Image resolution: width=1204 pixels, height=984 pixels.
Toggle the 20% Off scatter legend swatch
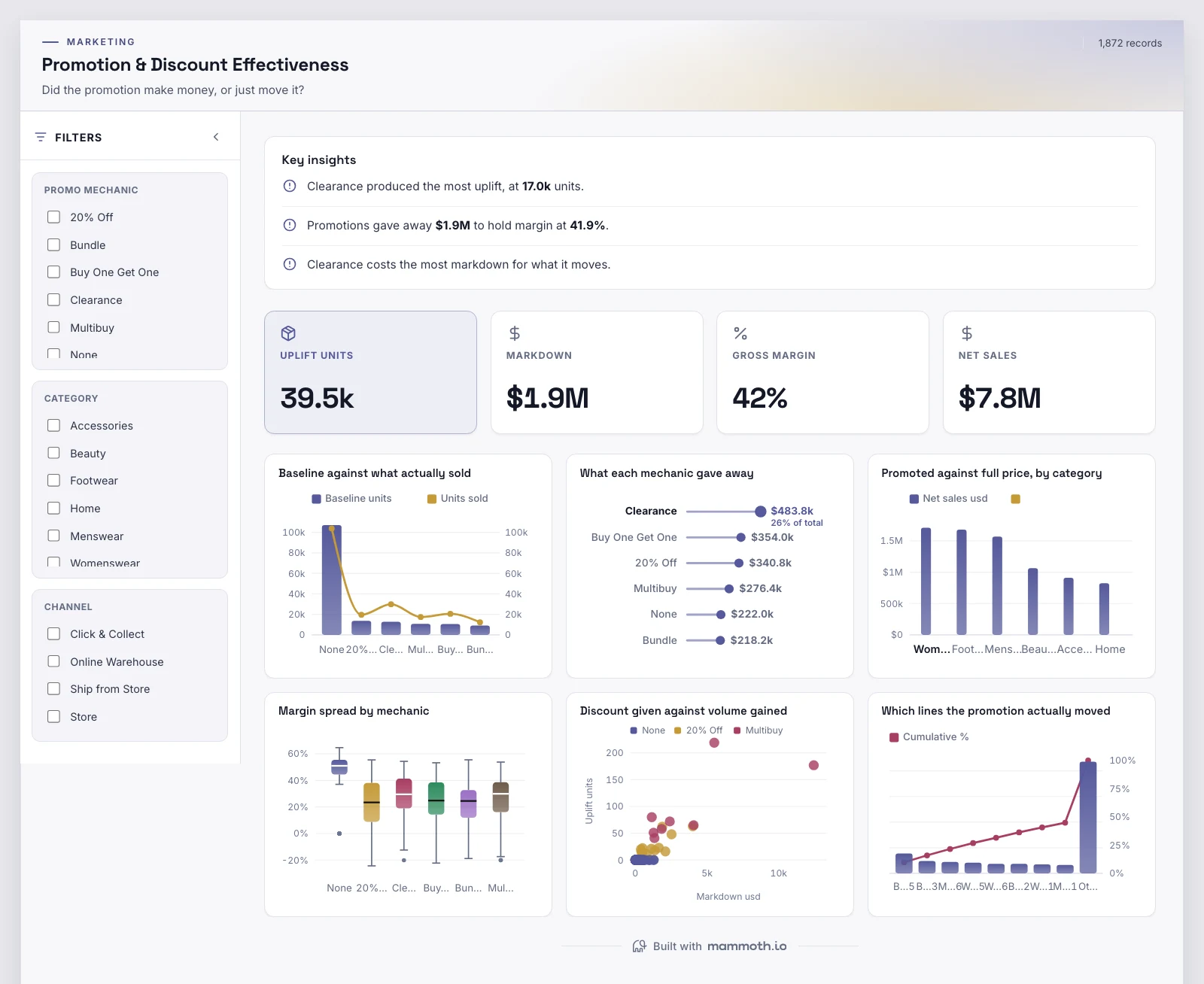point(678,730)
